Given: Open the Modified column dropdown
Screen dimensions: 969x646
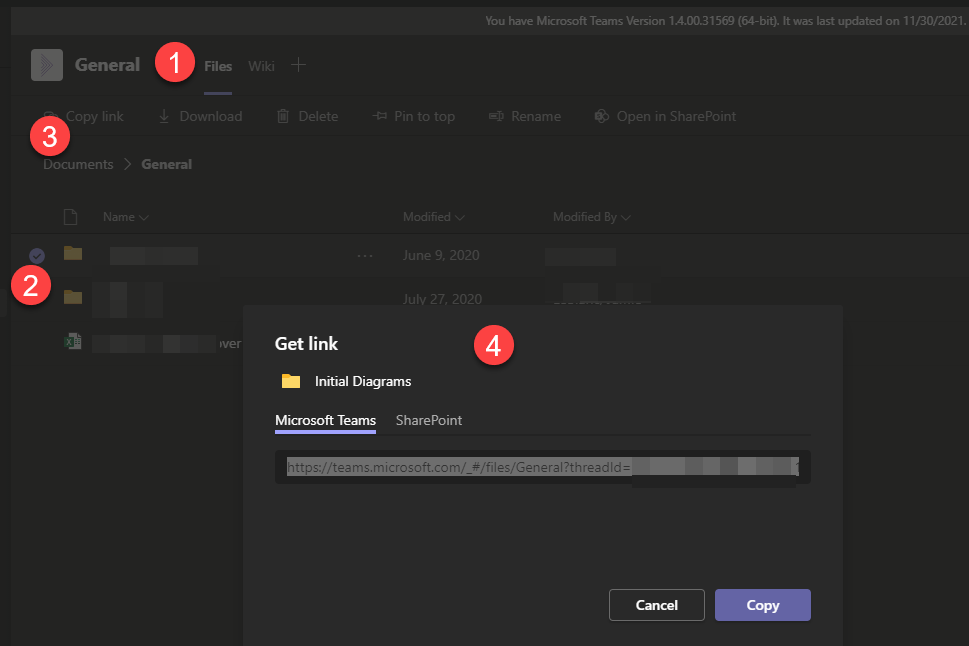Looking at the screenshot, I should coord(433,217).
